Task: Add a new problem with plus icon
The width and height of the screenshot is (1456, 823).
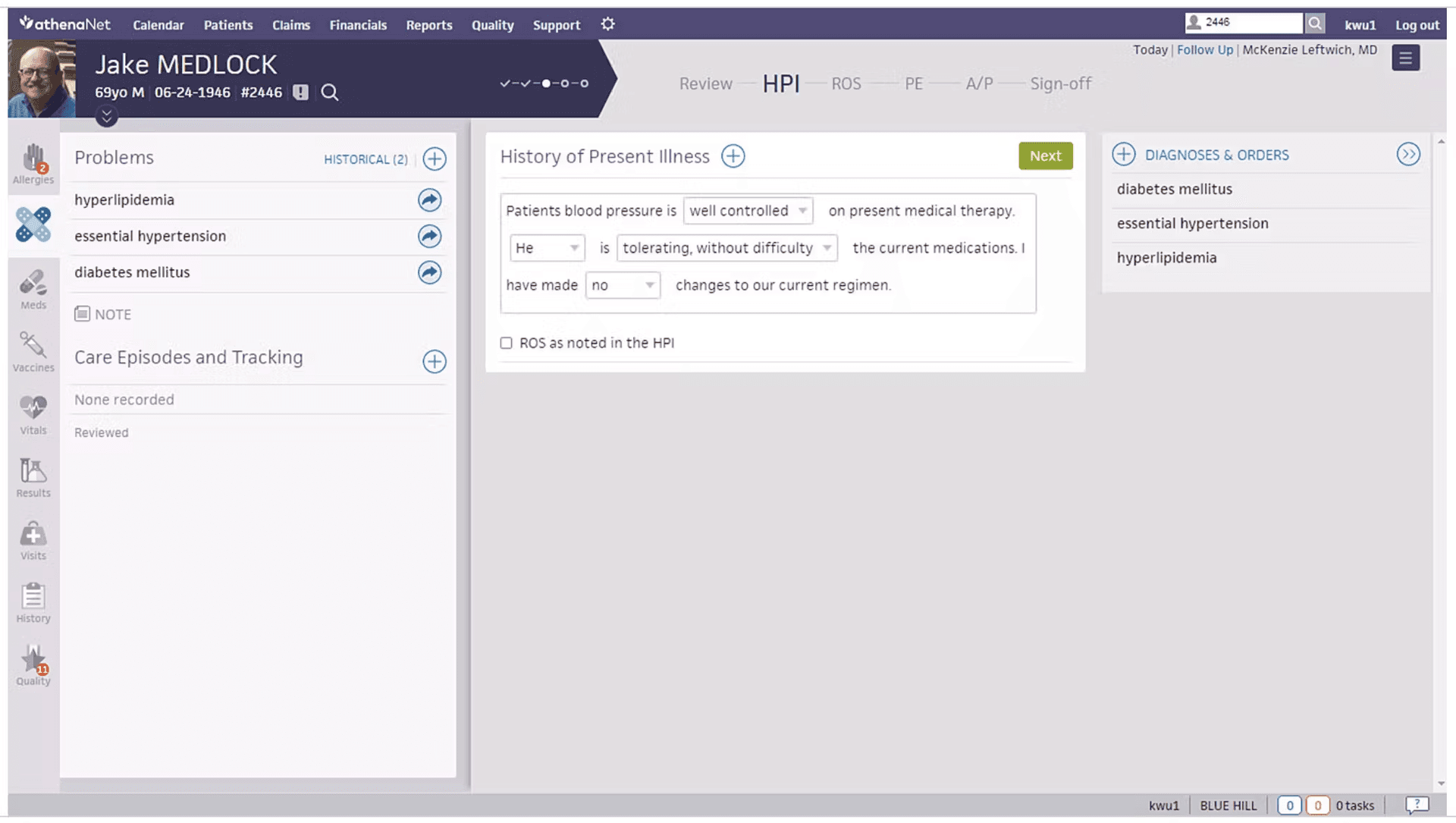Action: (435, 159)
